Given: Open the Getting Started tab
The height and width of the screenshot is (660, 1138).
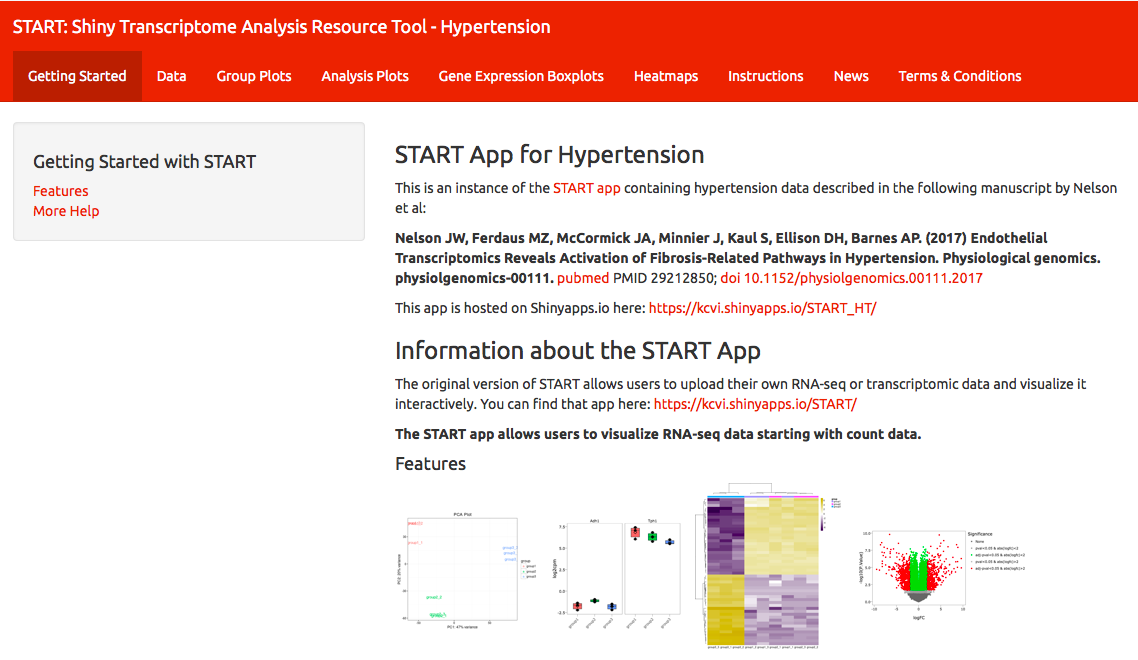Looking at the screenshot, I should click(x=77, y=76).
